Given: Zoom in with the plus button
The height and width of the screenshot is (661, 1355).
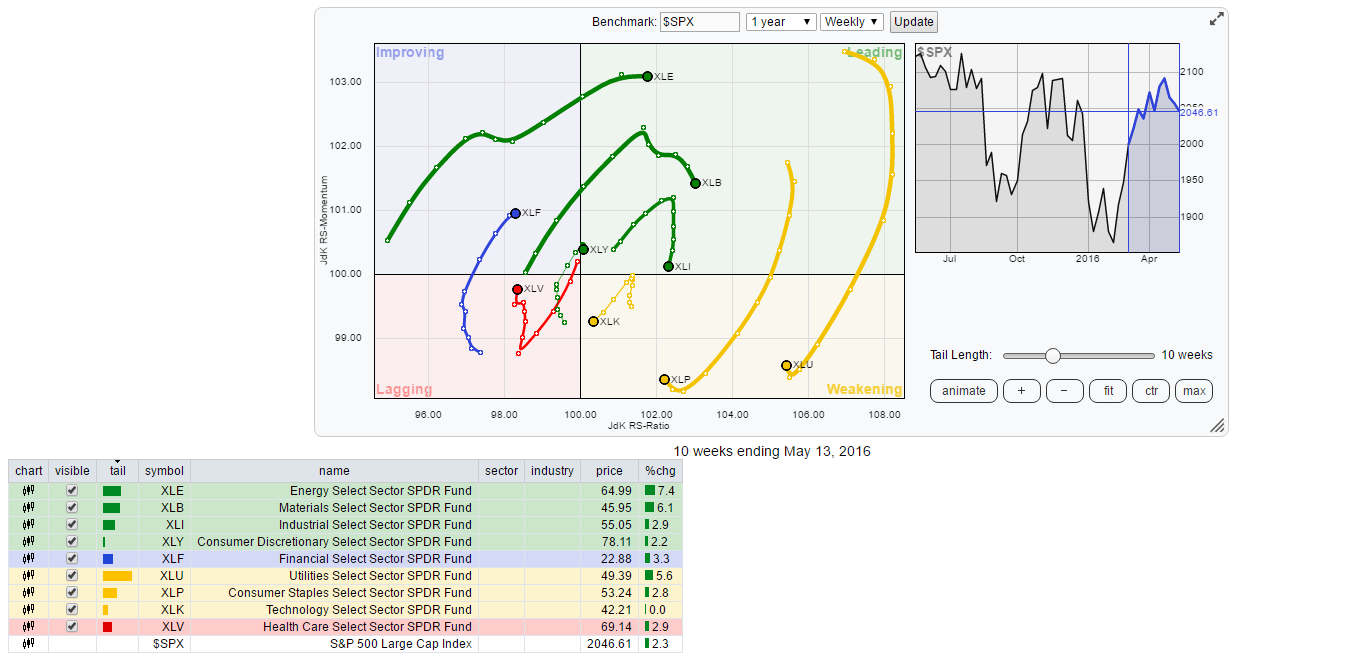Looking at the screenshot, I should tap(1021, 391).
